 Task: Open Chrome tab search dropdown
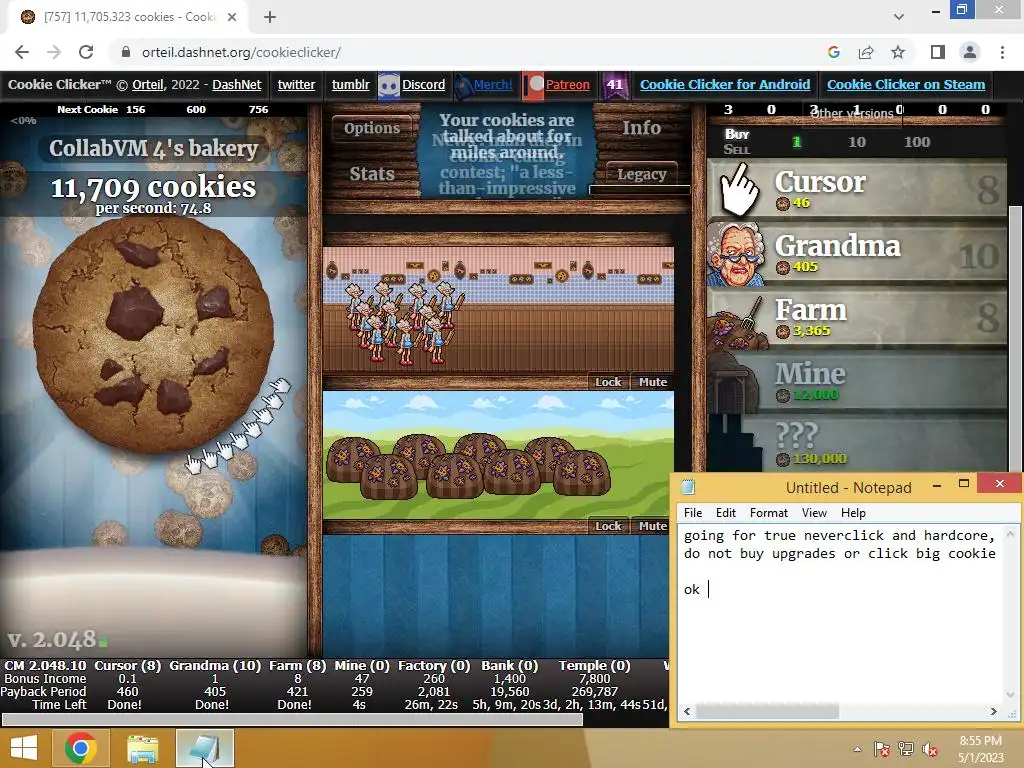point(899,17)
